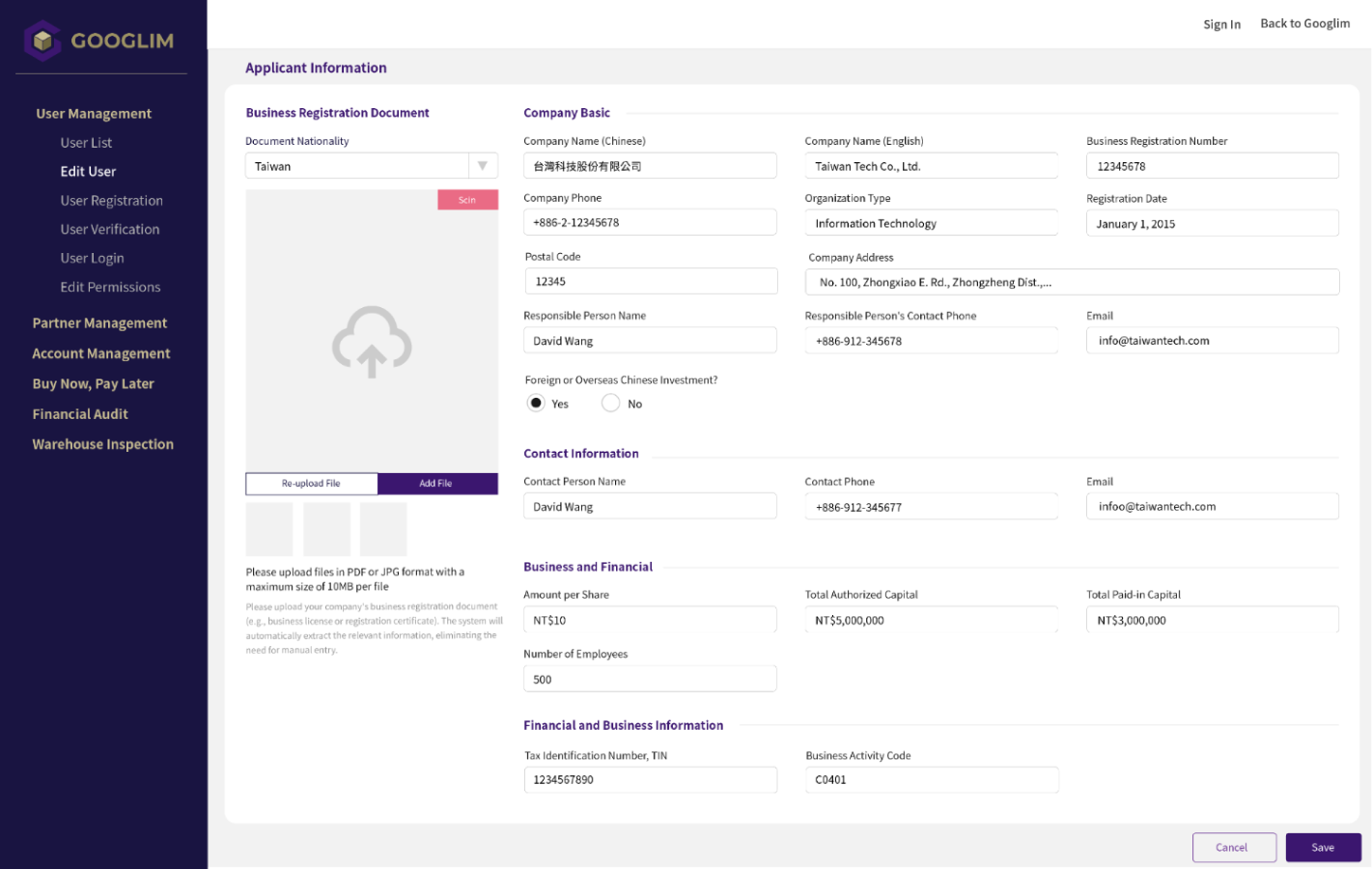
Task: Click the Cancel button
Action: pos(1234,847)
